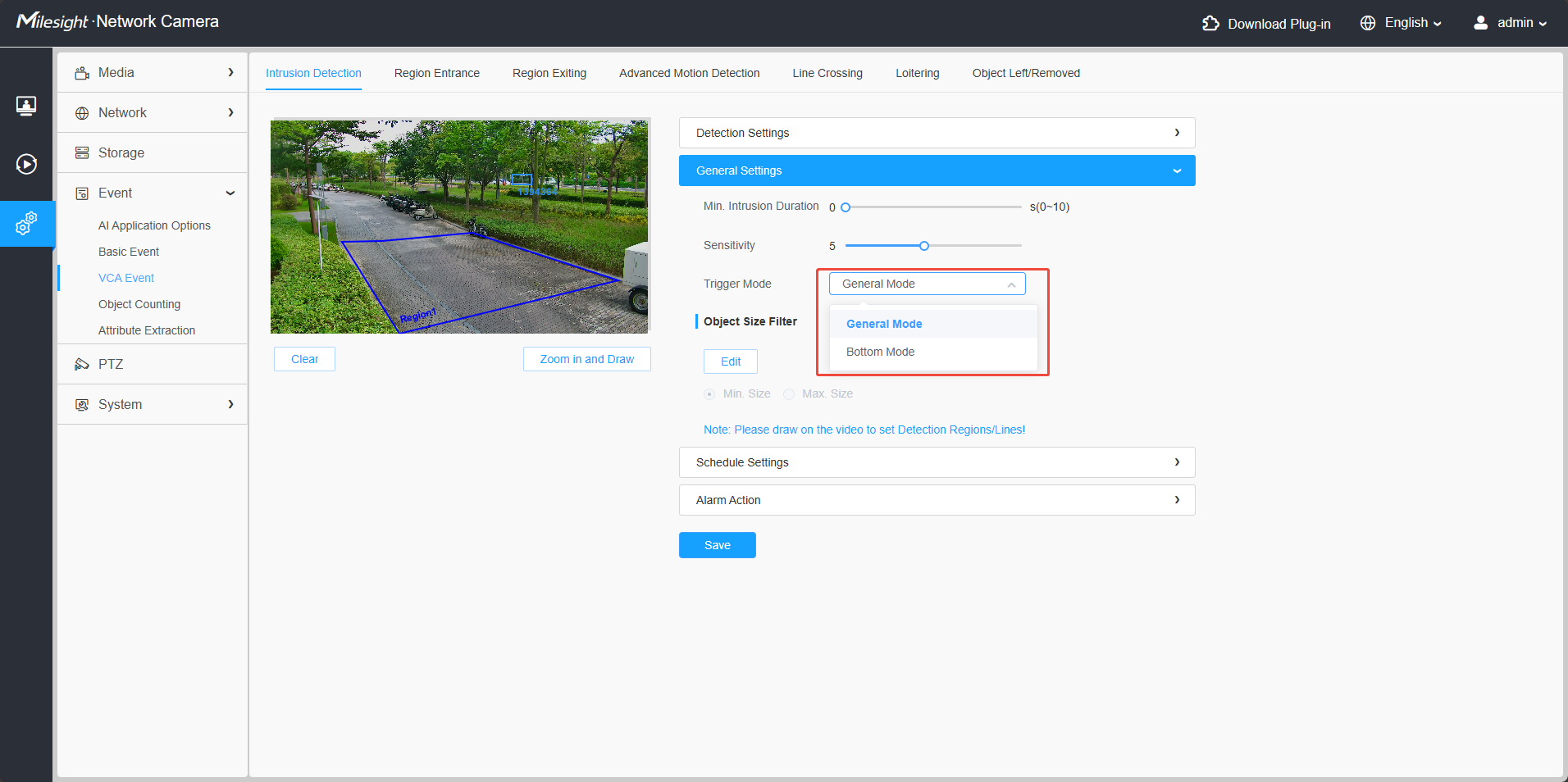
Task: Click the Media camera icon
Action: 82,73
